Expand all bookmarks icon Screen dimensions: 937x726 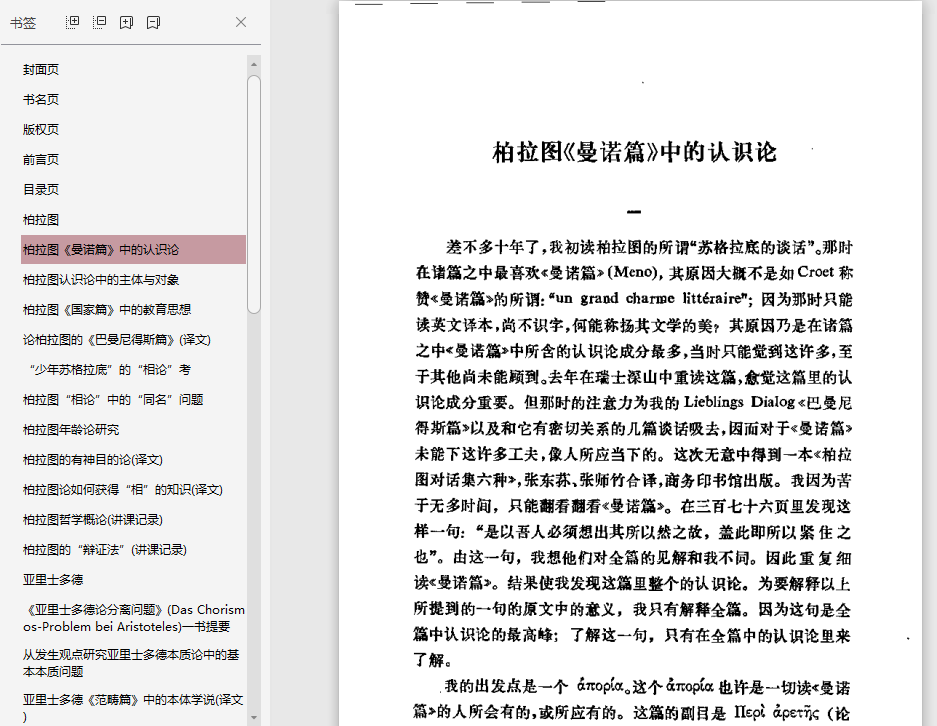tap(72, 23)
